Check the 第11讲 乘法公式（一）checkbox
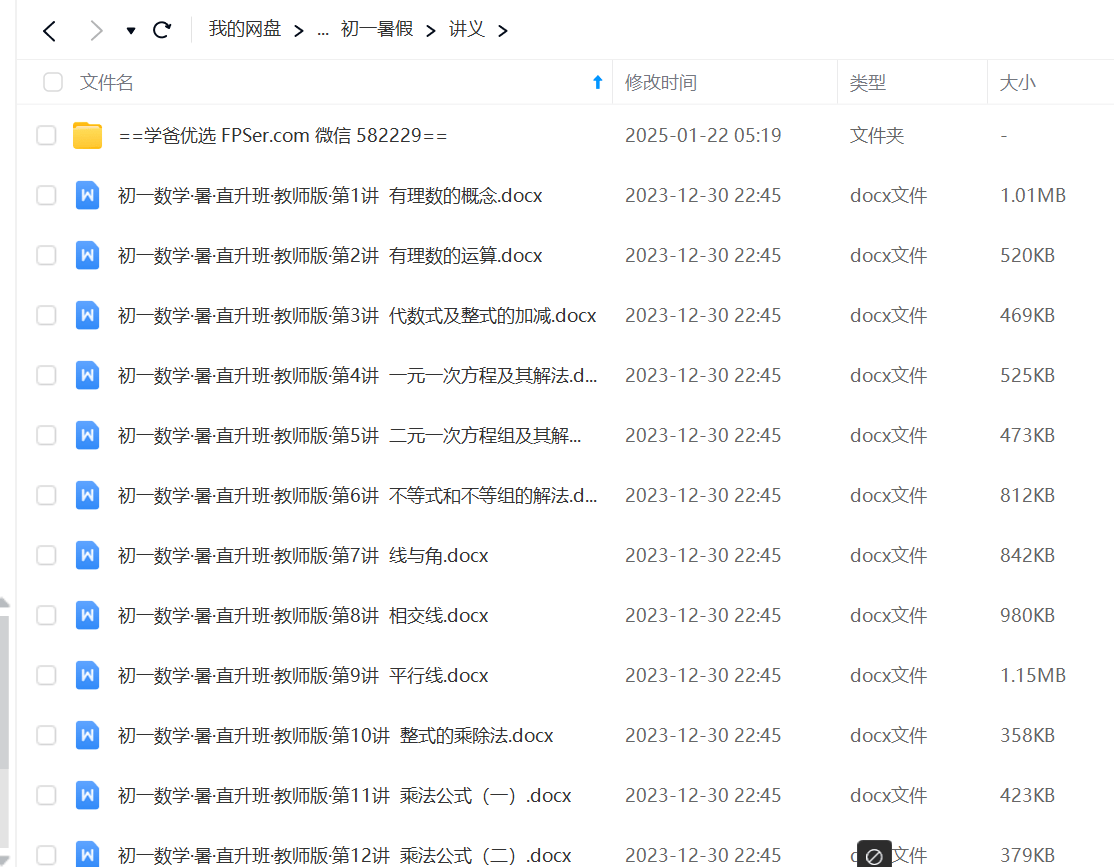The height and width of the screenshot is (867, 1114). tap(46, 796)
